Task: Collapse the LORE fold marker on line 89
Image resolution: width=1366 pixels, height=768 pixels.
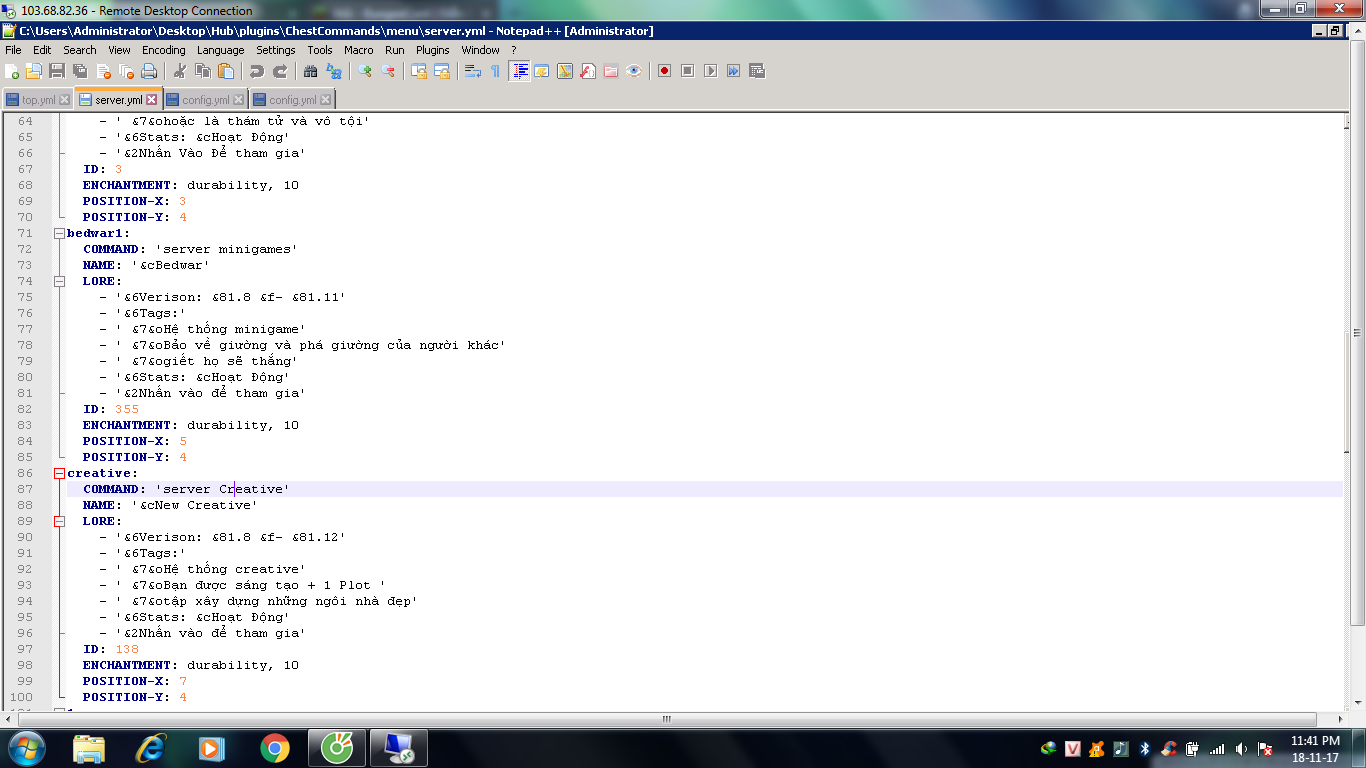Action: pos(59,521)
